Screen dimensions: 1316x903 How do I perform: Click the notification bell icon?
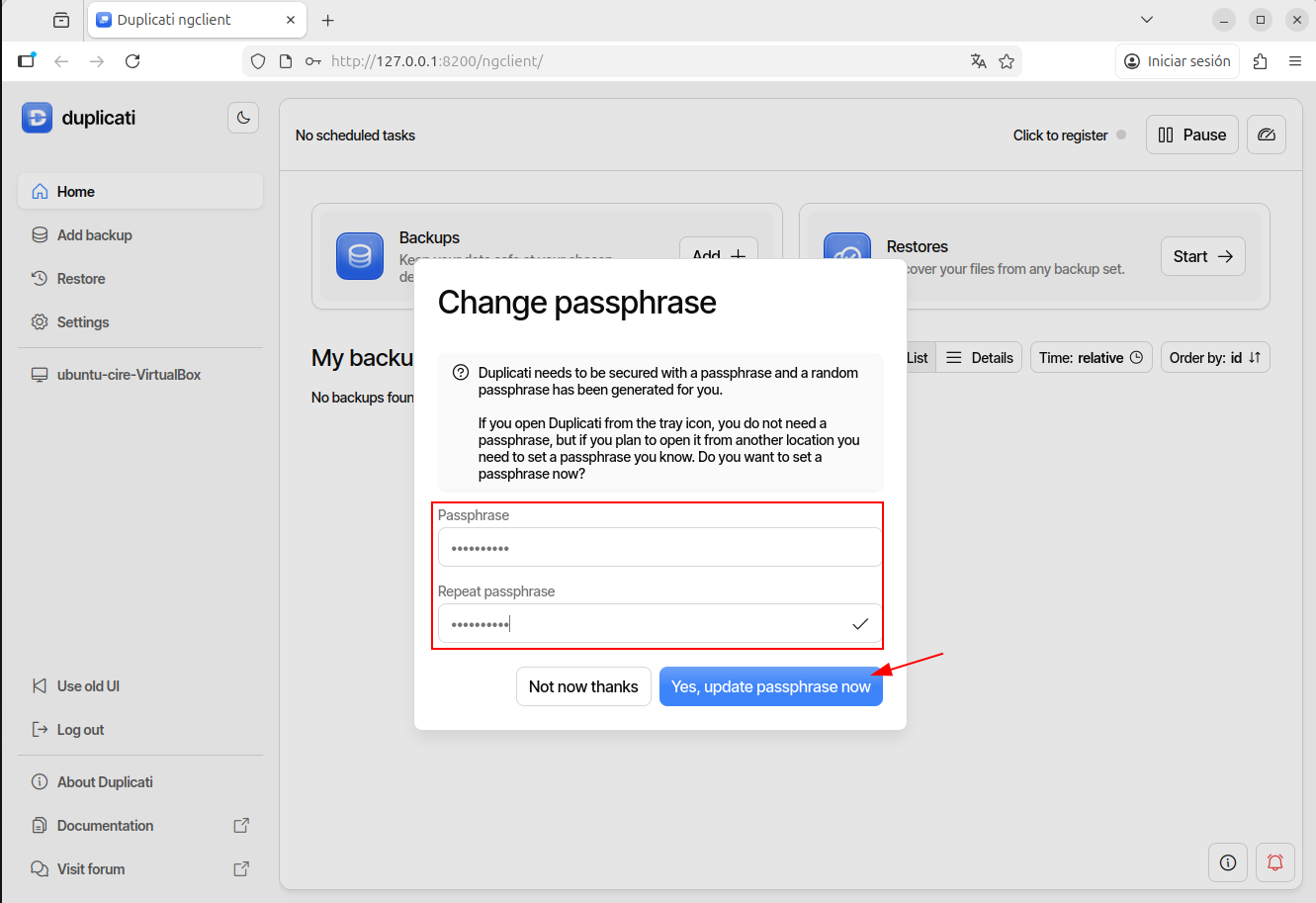(1274, 862)
